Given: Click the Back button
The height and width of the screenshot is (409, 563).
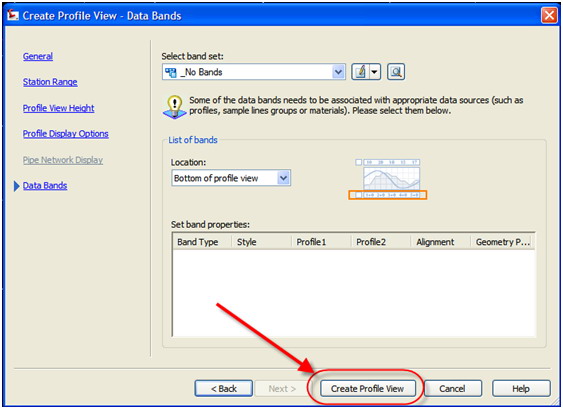Looking at the screenshot, I should (224, 389).
